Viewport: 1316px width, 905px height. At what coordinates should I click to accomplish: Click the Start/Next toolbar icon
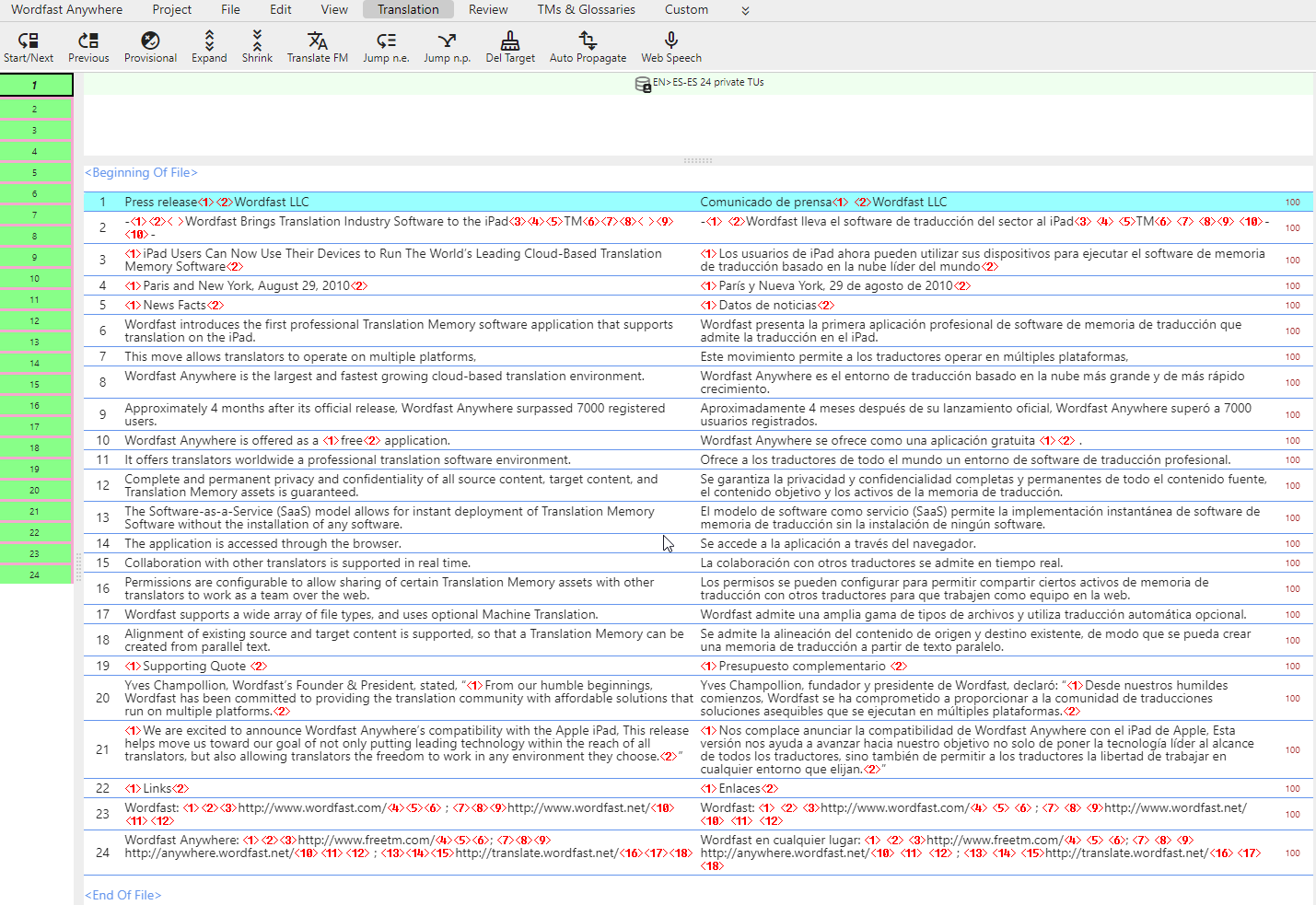point(29,41)
